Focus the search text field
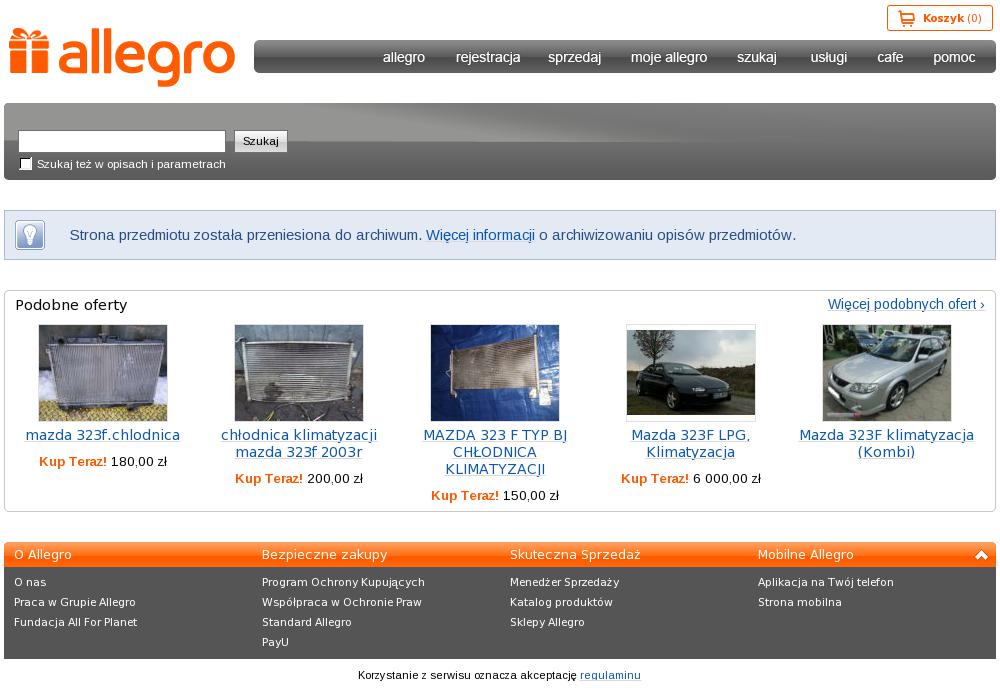Viewport: 1000px width, 695px height. click(x=122, y=141)
